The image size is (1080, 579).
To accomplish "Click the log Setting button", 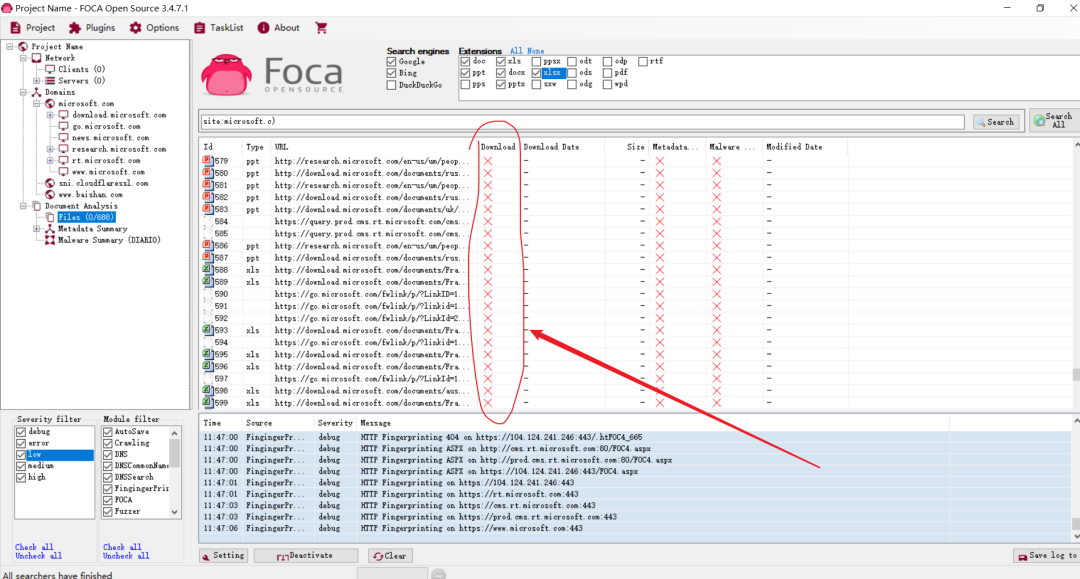I will [x=224, y=556].
